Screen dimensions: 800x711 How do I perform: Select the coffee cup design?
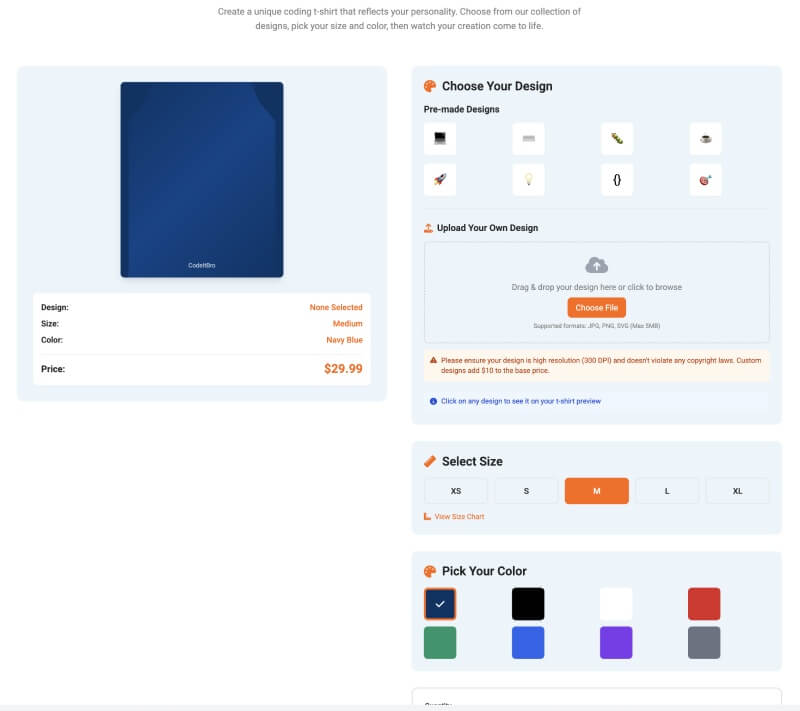pos(705,138)
